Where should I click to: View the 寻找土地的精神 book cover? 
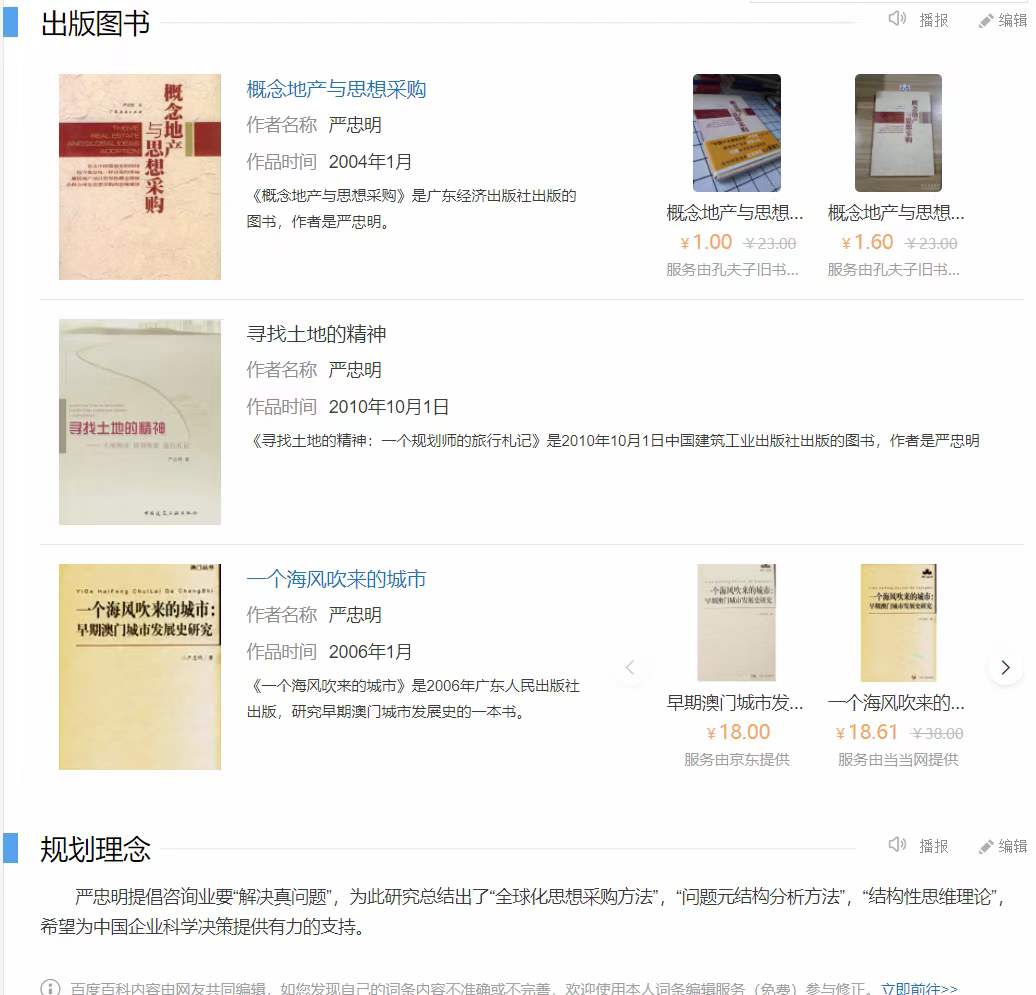140,422
